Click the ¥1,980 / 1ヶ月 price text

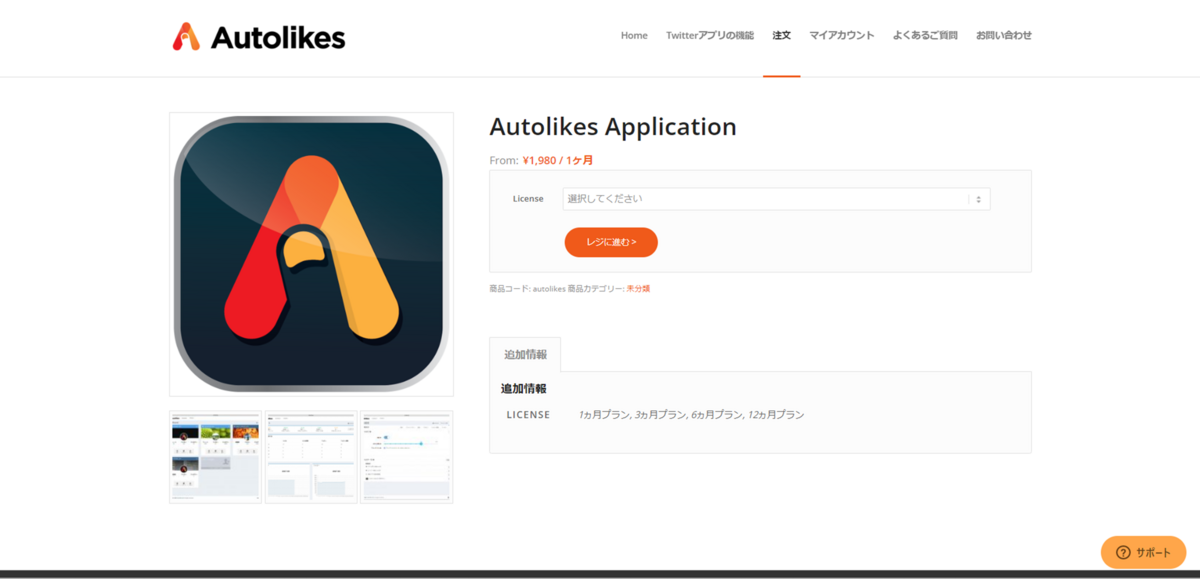point(557,160)
